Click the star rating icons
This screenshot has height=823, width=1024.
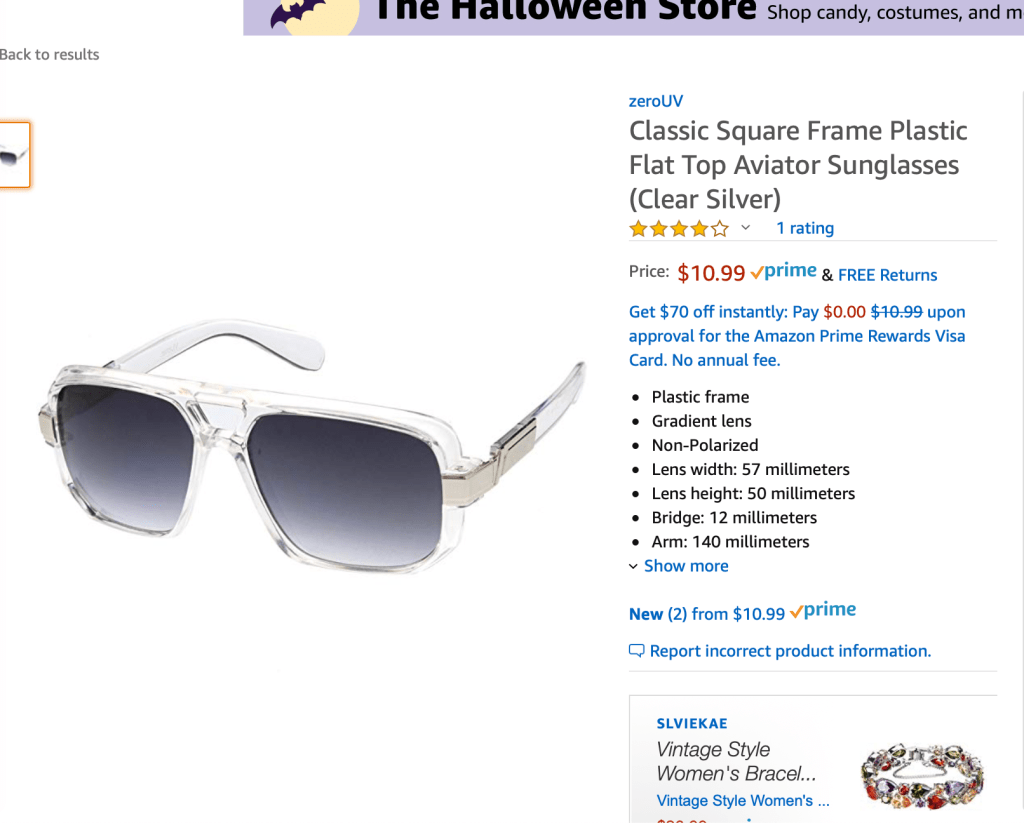coord(679,229)
